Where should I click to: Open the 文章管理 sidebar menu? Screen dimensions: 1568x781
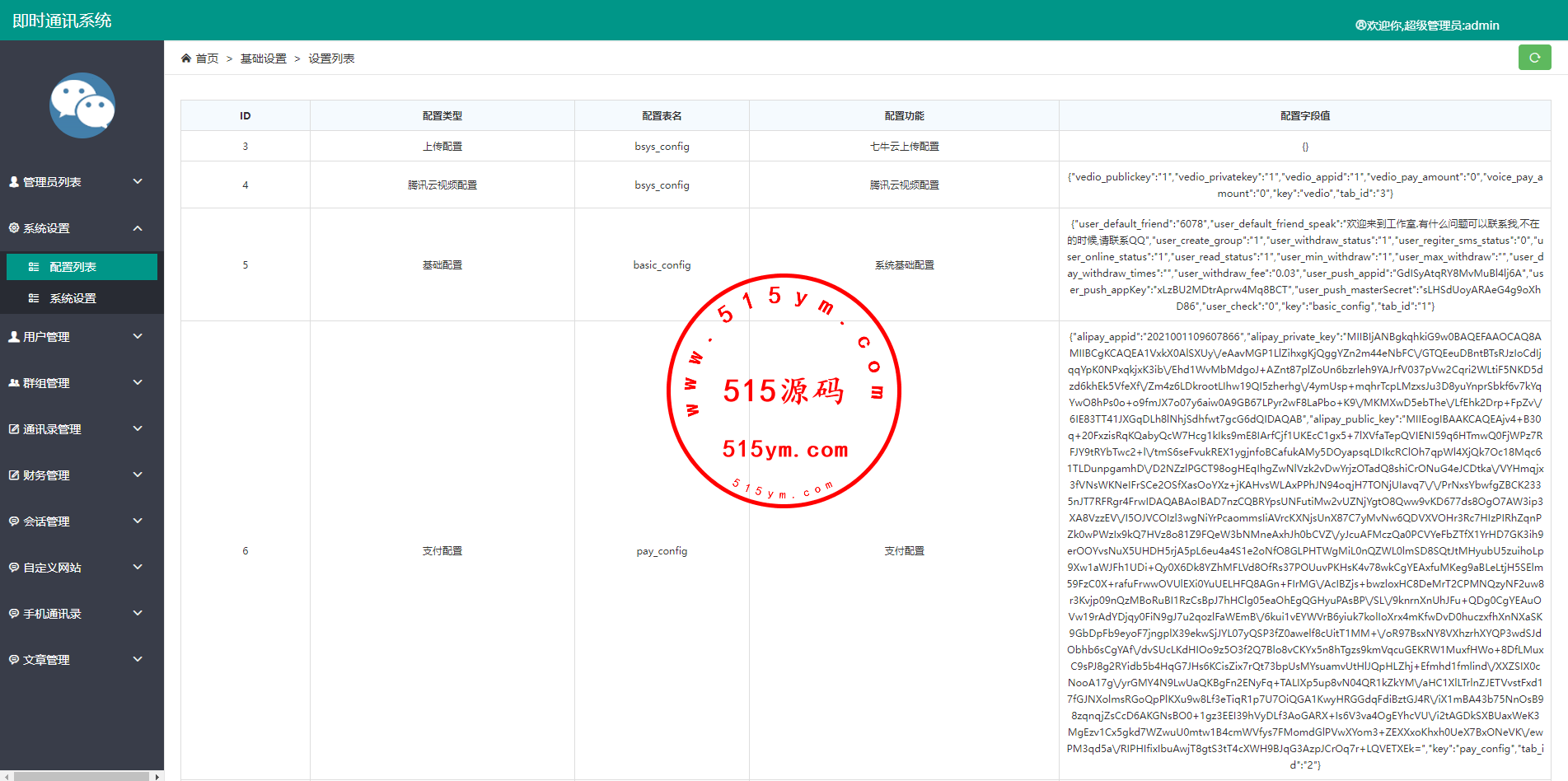pyautogui.click(x=46, y=660)
